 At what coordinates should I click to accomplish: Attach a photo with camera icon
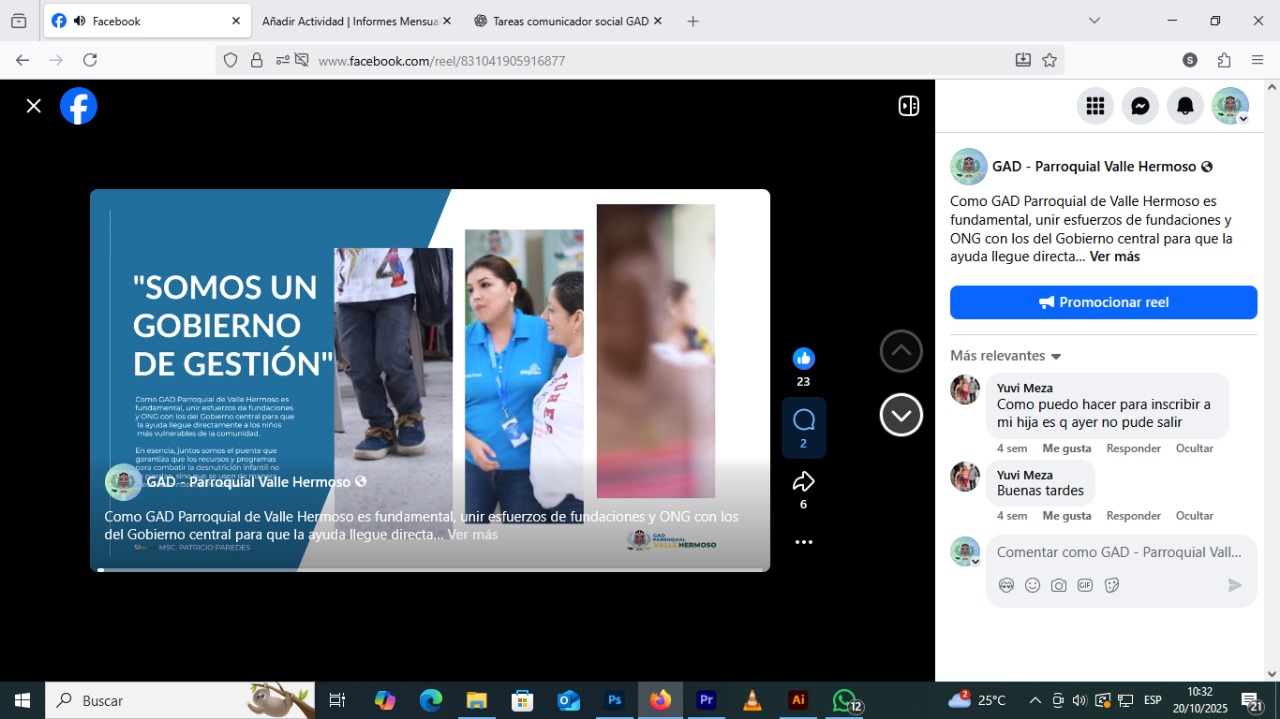pyautogui.click(x=1058, y=585)
